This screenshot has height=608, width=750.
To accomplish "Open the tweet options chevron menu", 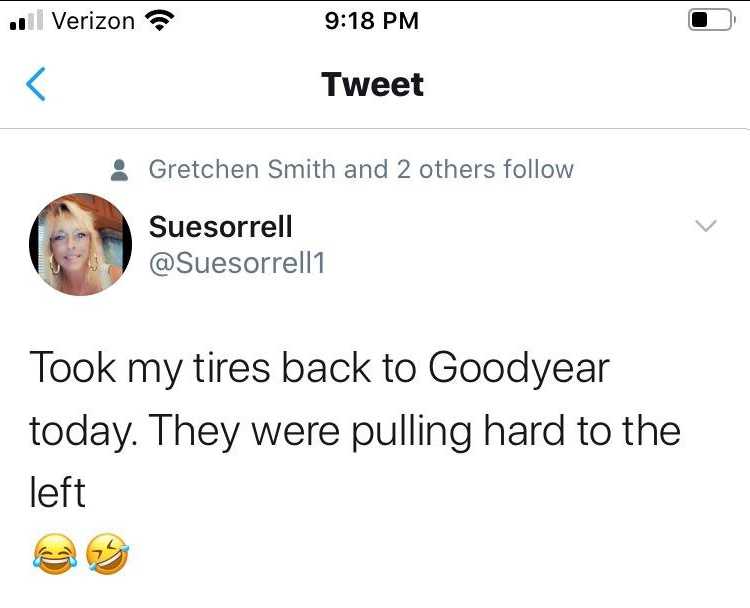I will (706, 227).
